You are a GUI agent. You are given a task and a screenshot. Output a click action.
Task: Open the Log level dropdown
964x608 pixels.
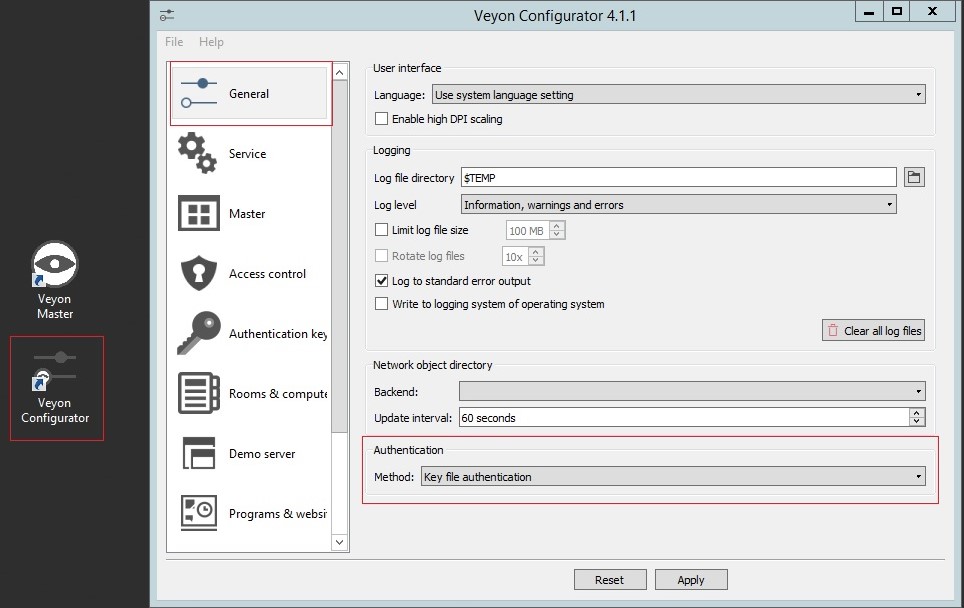[678, 203]
